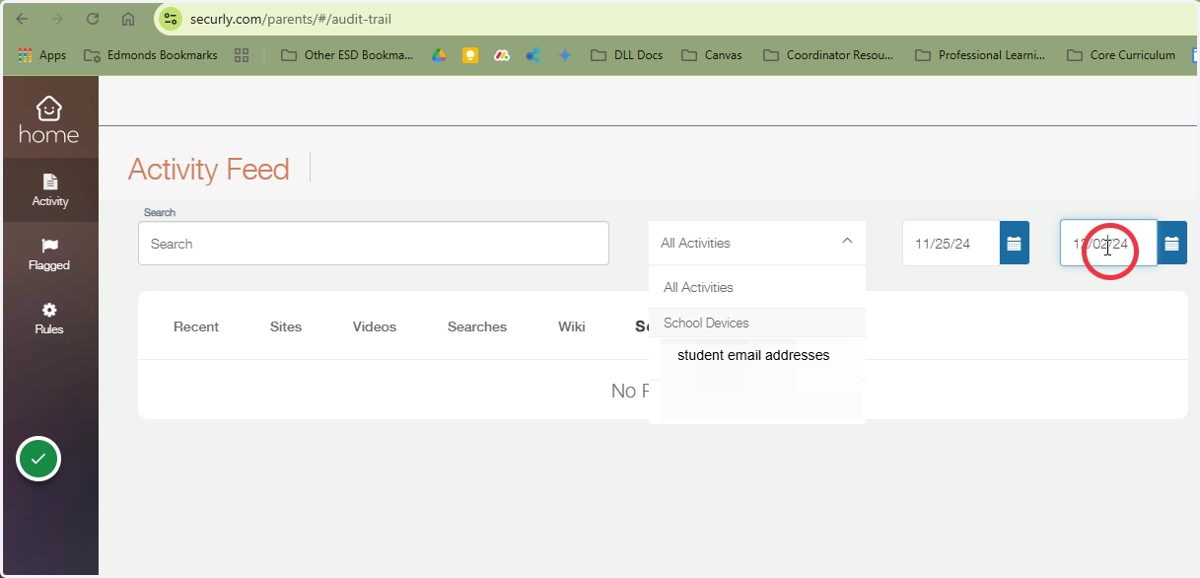Image resolution: width=1200 pixels, height=578 pixels.
Task: Open the monday.com bookmark icon
Action: click(x=502, y=55)
